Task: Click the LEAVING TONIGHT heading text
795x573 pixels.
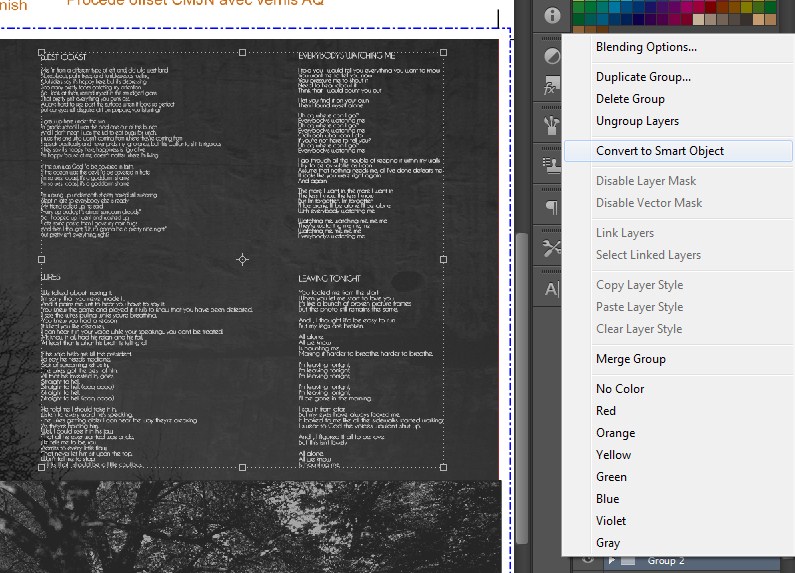Action: pyautogui.click(x=329, y=278)
